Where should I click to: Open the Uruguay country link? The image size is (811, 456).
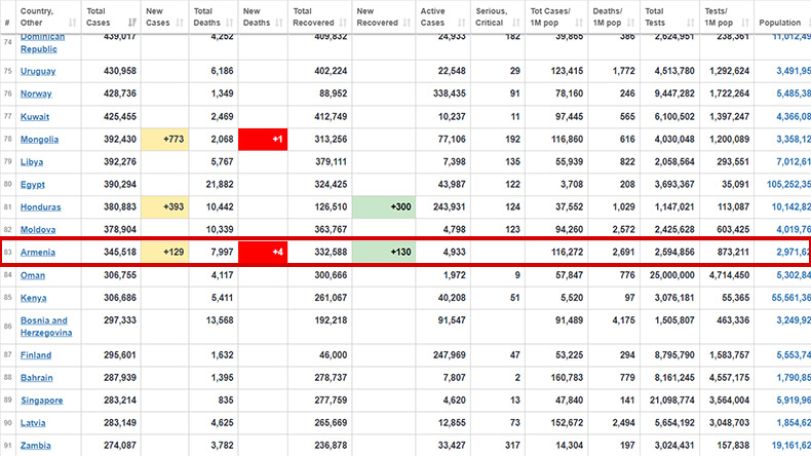pos(38,71)
